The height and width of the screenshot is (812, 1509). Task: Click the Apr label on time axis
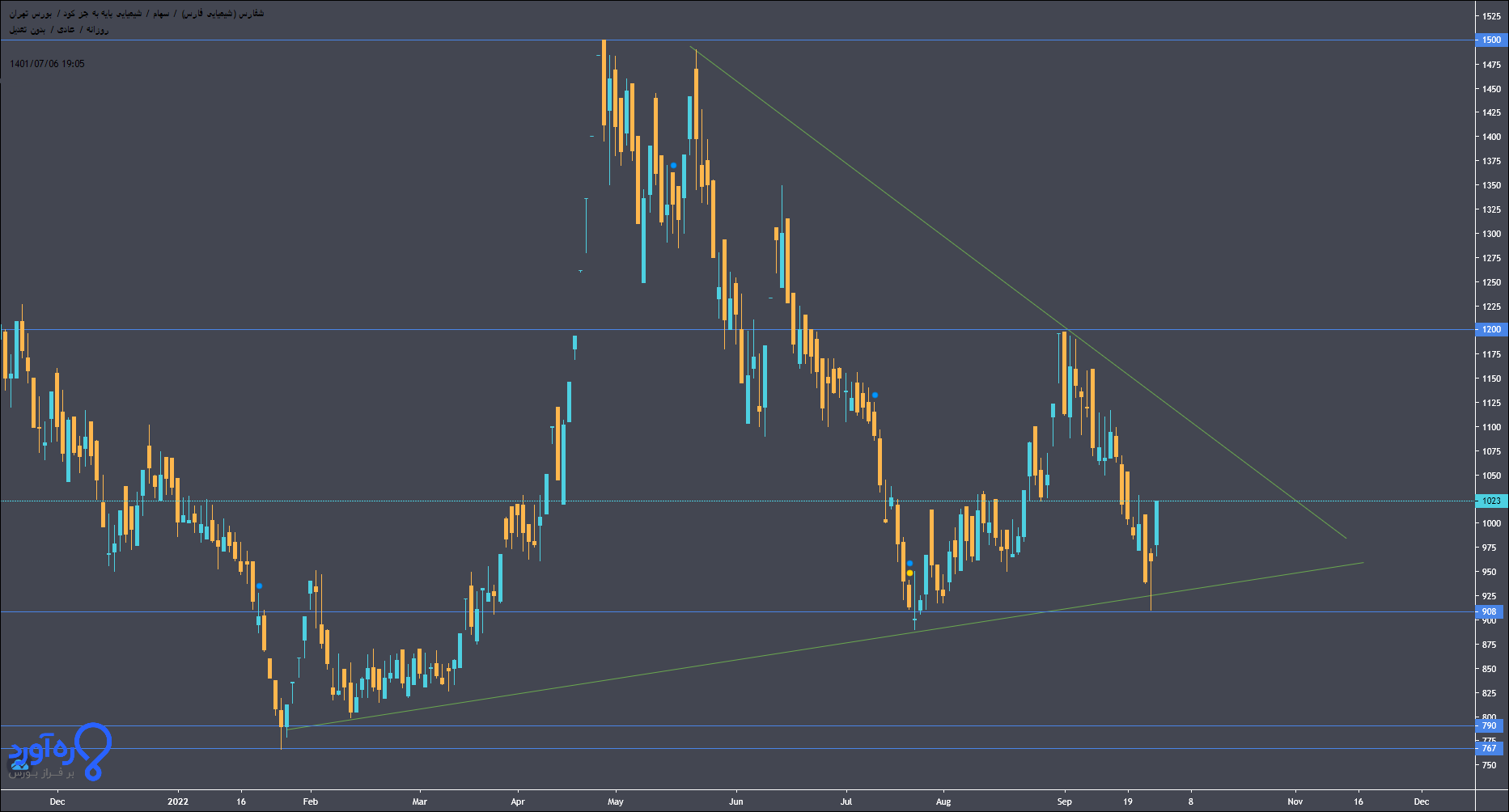coord(518,801)
